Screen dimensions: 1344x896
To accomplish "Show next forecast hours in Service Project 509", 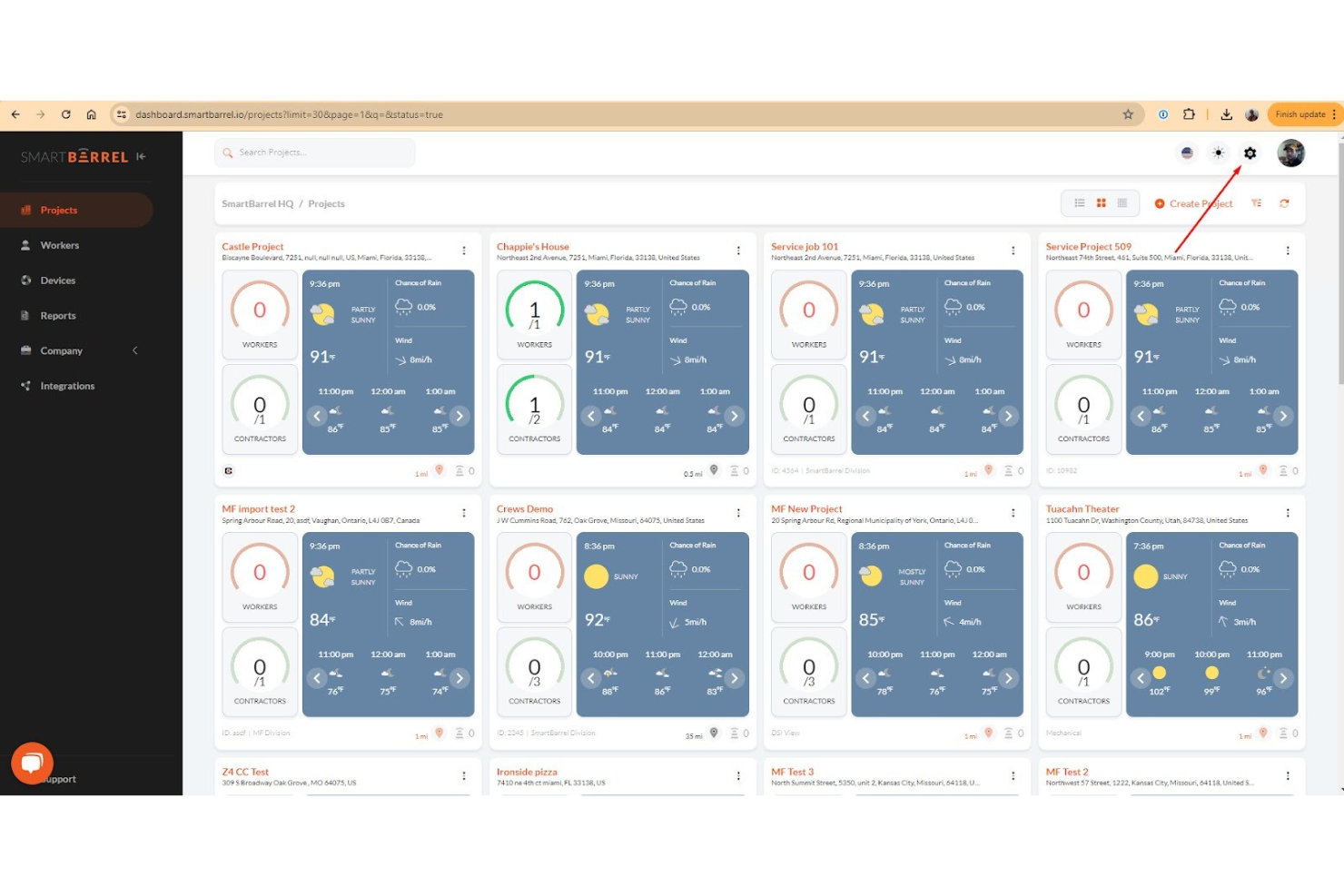I will 1283,416.
